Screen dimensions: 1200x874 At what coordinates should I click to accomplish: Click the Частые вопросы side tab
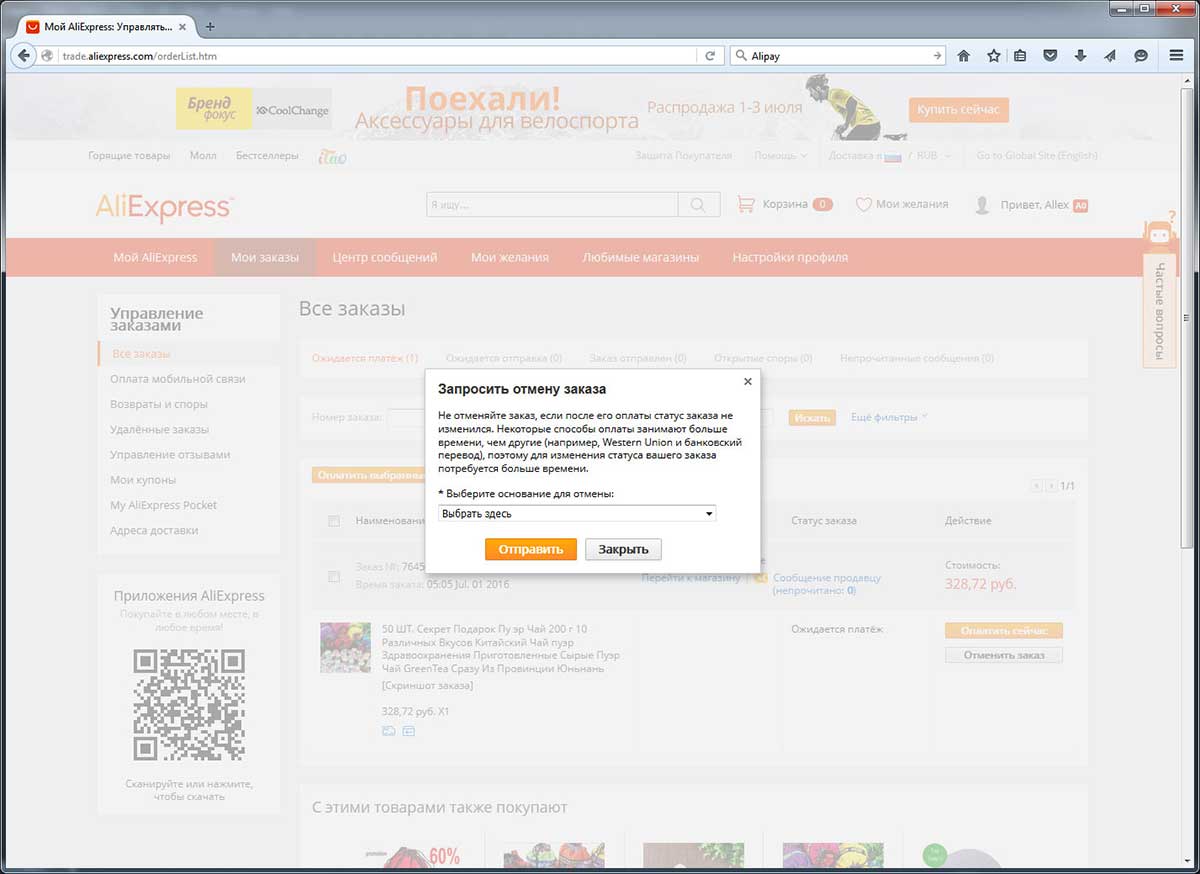[1159, 311]
